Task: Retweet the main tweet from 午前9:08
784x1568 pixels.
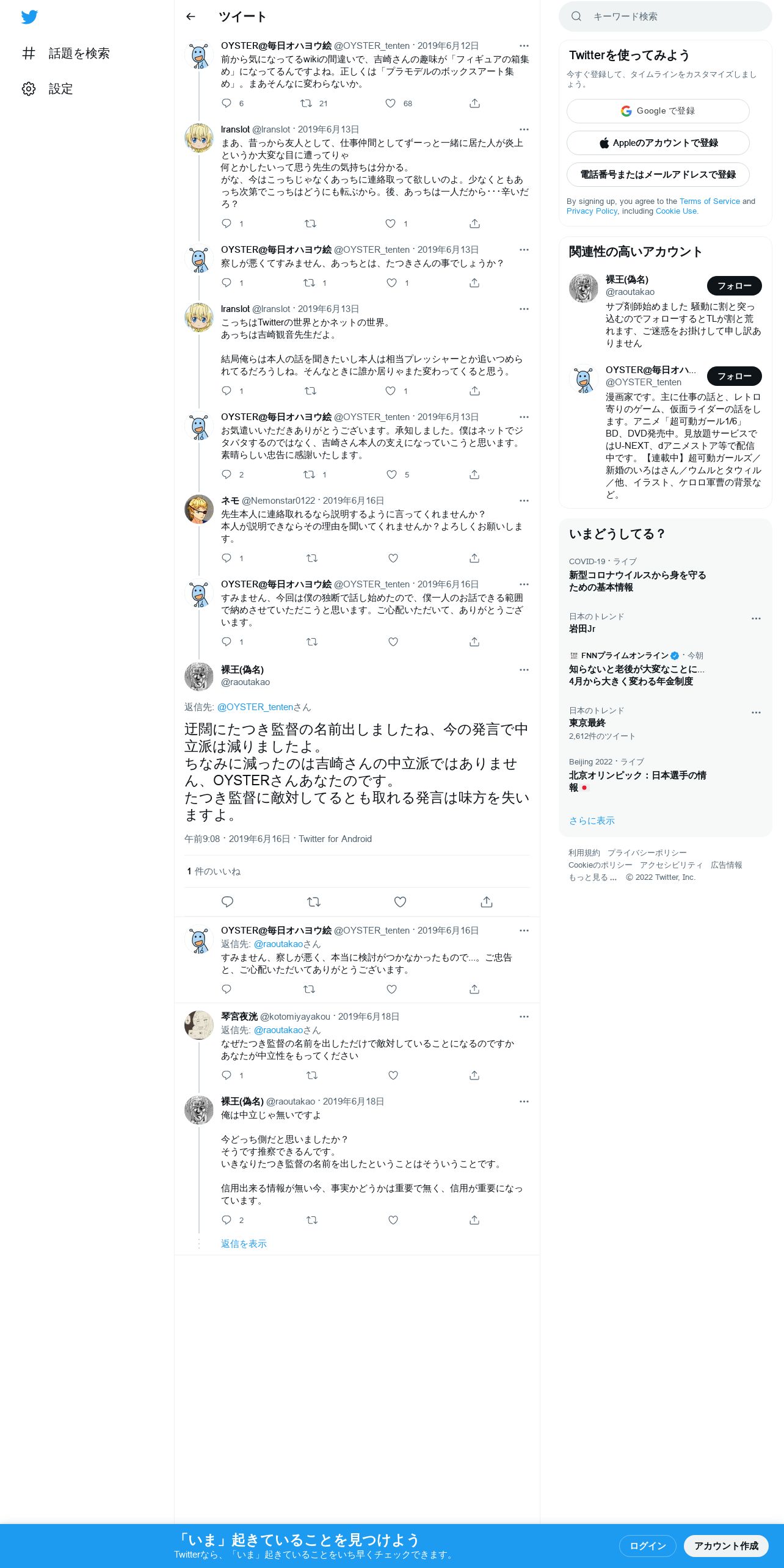Action: pyautogui.click(x=313, y=902)
